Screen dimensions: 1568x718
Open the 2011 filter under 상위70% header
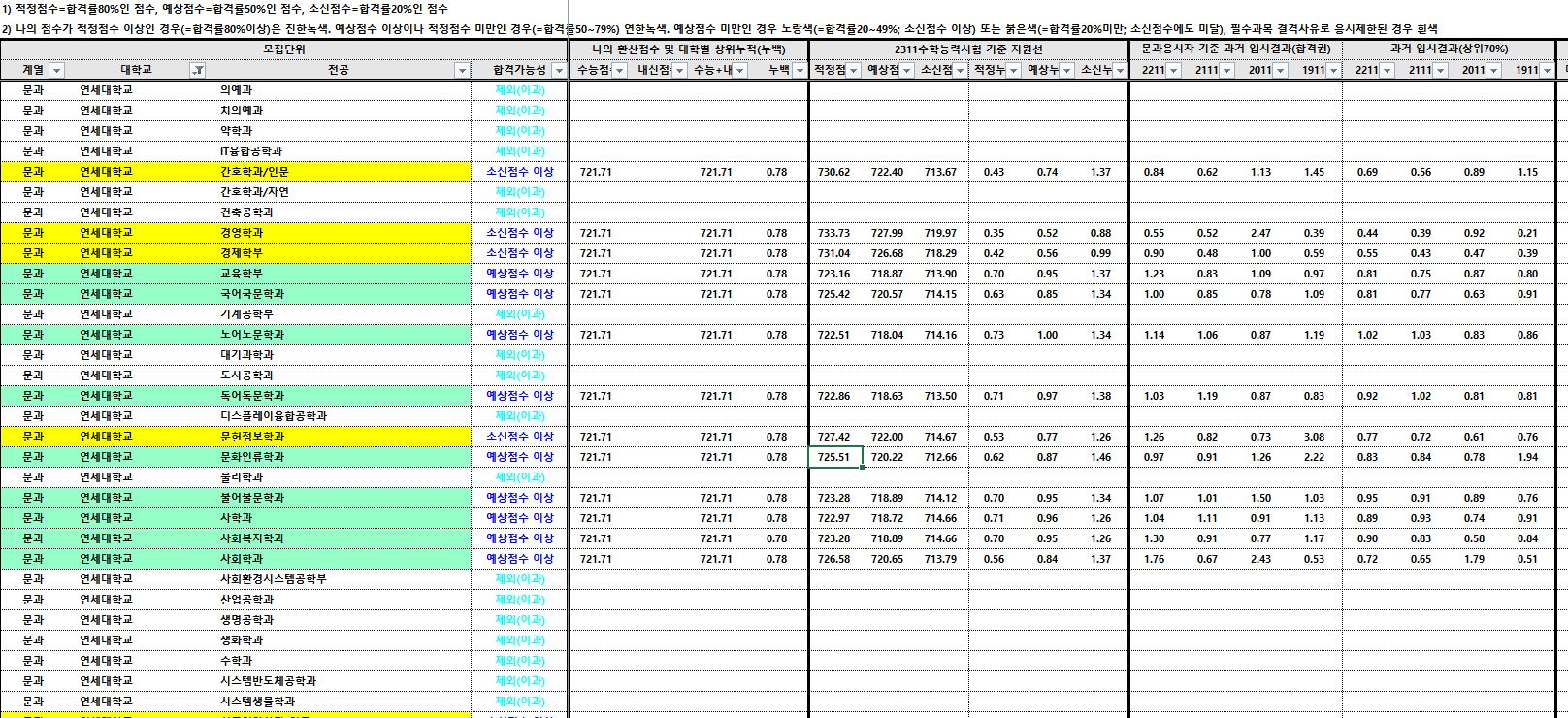[1493, 70]
